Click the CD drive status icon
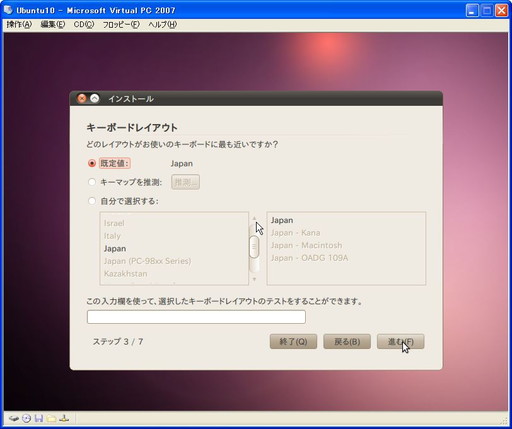 pyautogui.click(x=26, y=418)
